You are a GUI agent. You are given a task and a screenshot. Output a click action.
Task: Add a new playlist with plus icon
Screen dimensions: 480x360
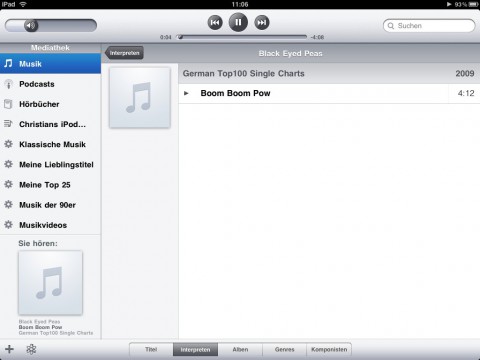(x=9, y=349)
